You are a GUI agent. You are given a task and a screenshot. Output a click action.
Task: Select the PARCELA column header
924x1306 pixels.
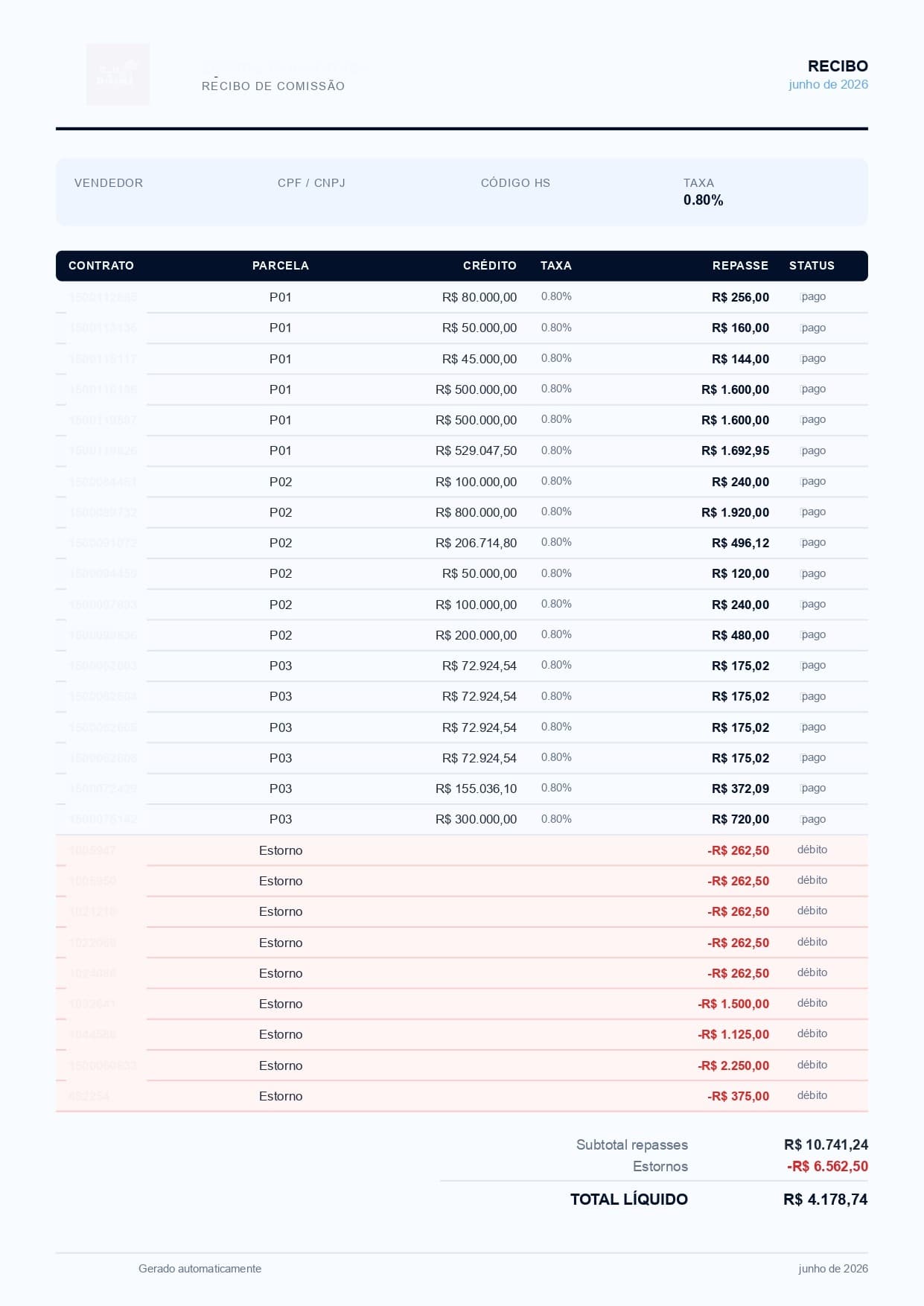pos(281,266)
